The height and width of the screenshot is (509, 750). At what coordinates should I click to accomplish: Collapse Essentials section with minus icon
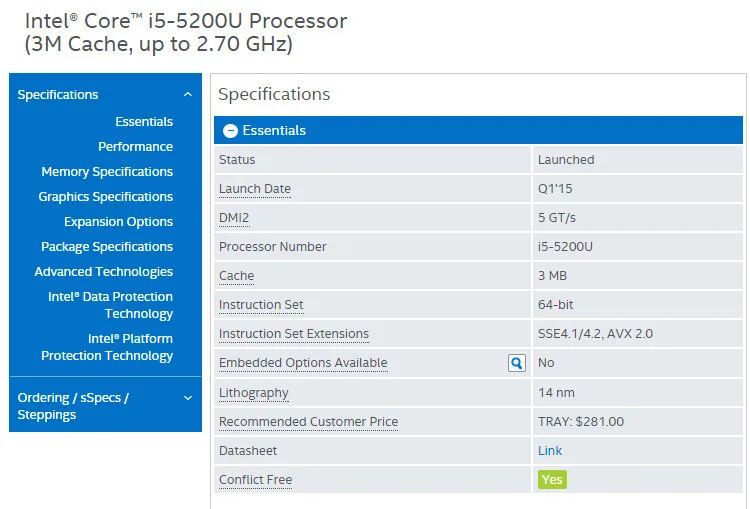pos(230,131)
